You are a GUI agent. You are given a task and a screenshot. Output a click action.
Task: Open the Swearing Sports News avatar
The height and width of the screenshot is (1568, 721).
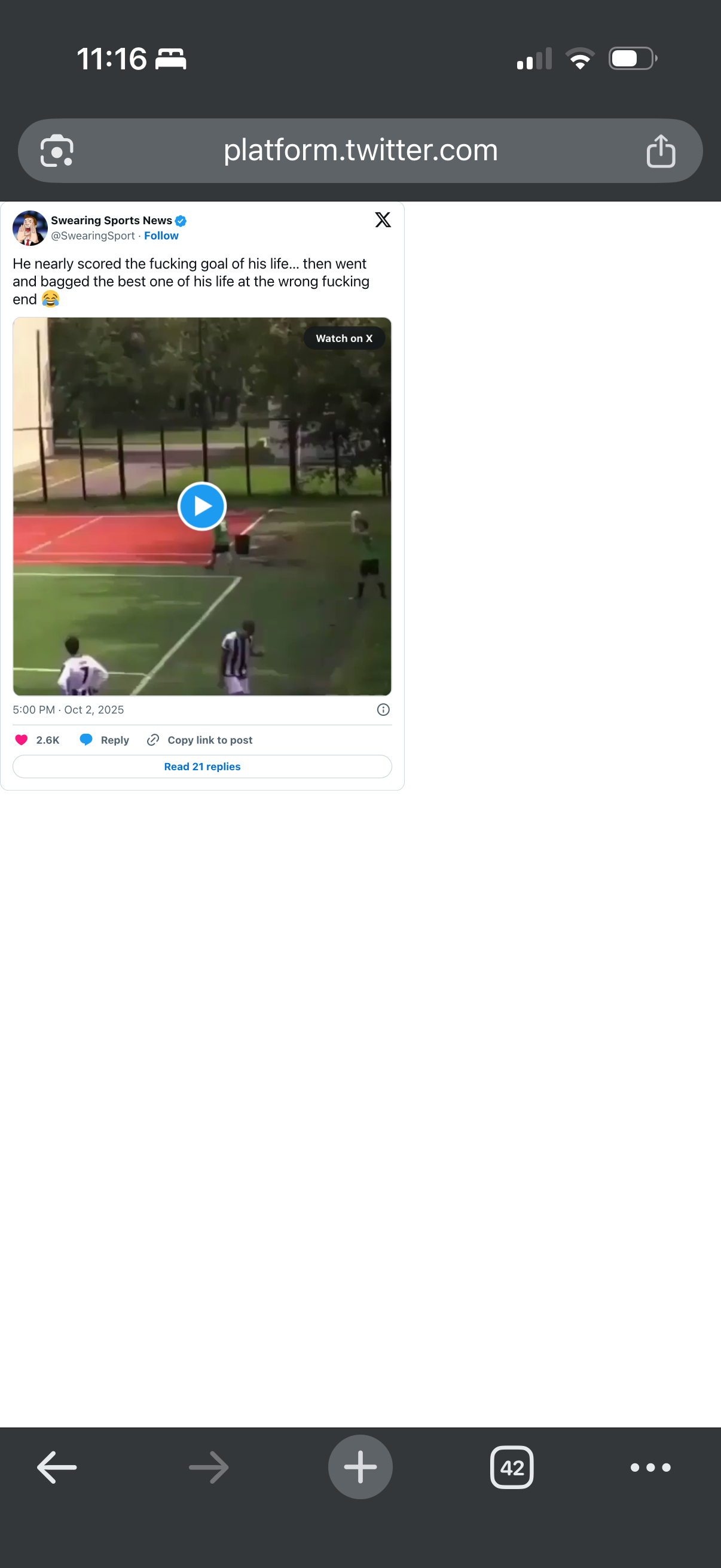[30, 228]
